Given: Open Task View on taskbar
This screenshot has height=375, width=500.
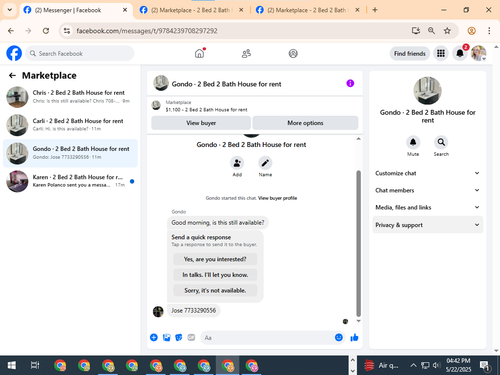Looking at the screenshot, I should tap(35, 365).
